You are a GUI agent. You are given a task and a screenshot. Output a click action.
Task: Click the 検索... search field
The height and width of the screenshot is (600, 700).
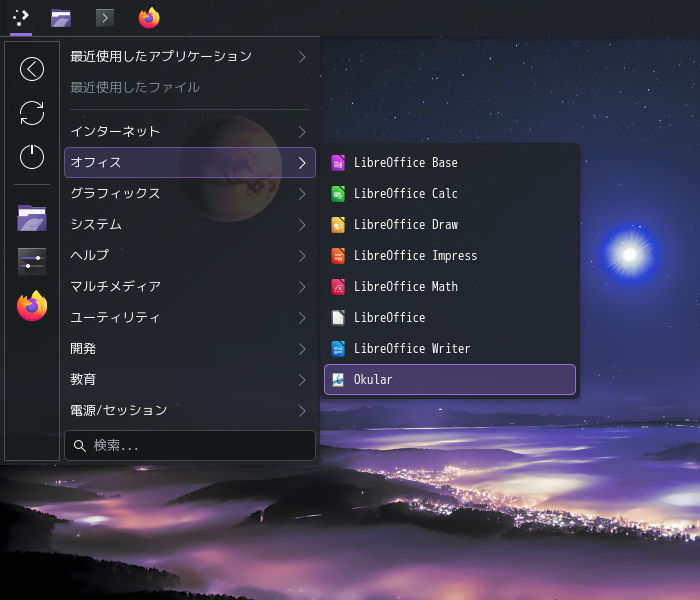[x=190, y=446]
